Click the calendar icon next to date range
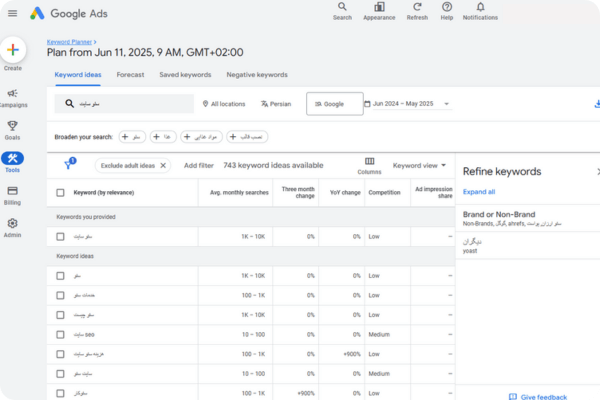The height and width of the screenshot is (400, 600). click(367, 104)
